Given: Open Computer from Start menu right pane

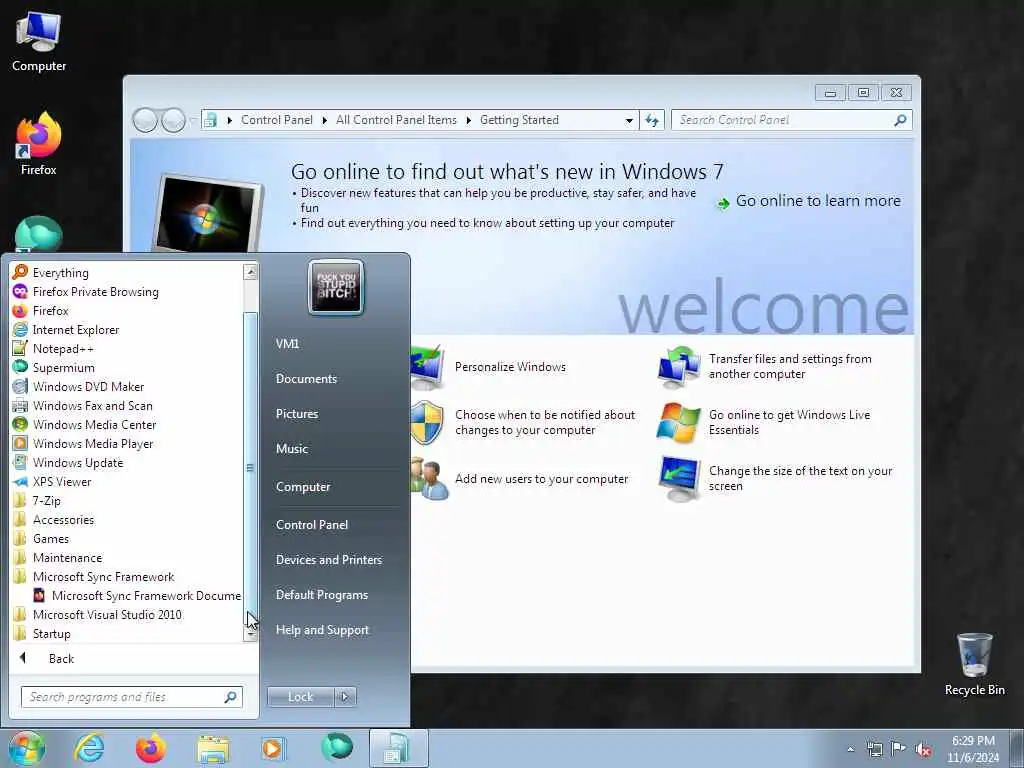Looking at the screenshot, I should click(x=303, y=487).
